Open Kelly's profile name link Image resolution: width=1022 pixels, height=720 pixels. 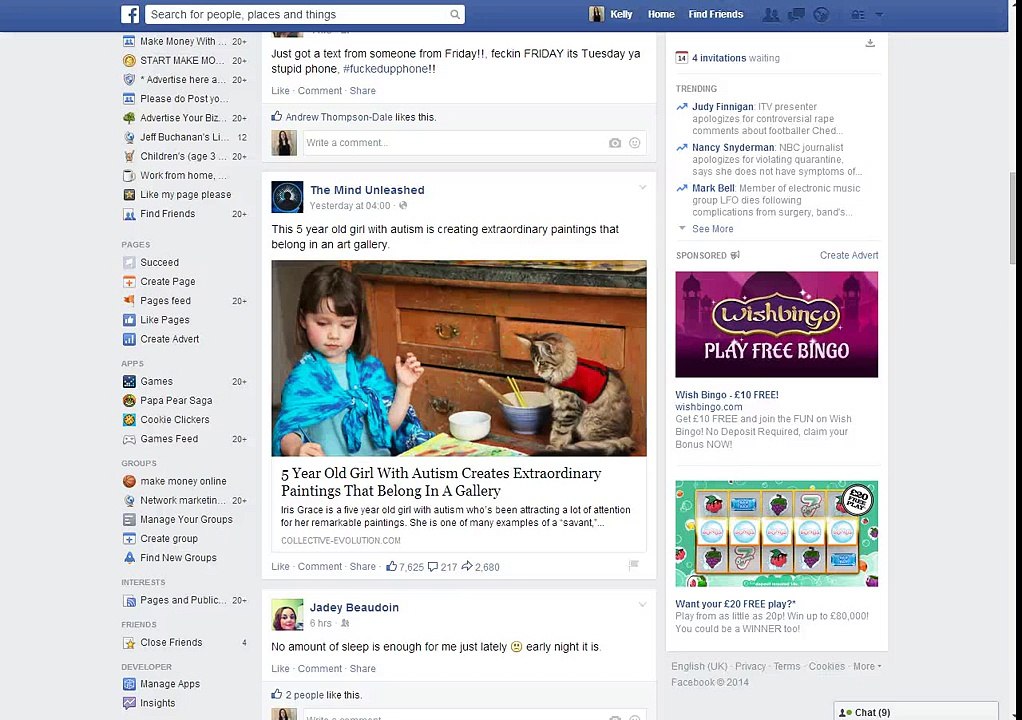coord(621,14)
